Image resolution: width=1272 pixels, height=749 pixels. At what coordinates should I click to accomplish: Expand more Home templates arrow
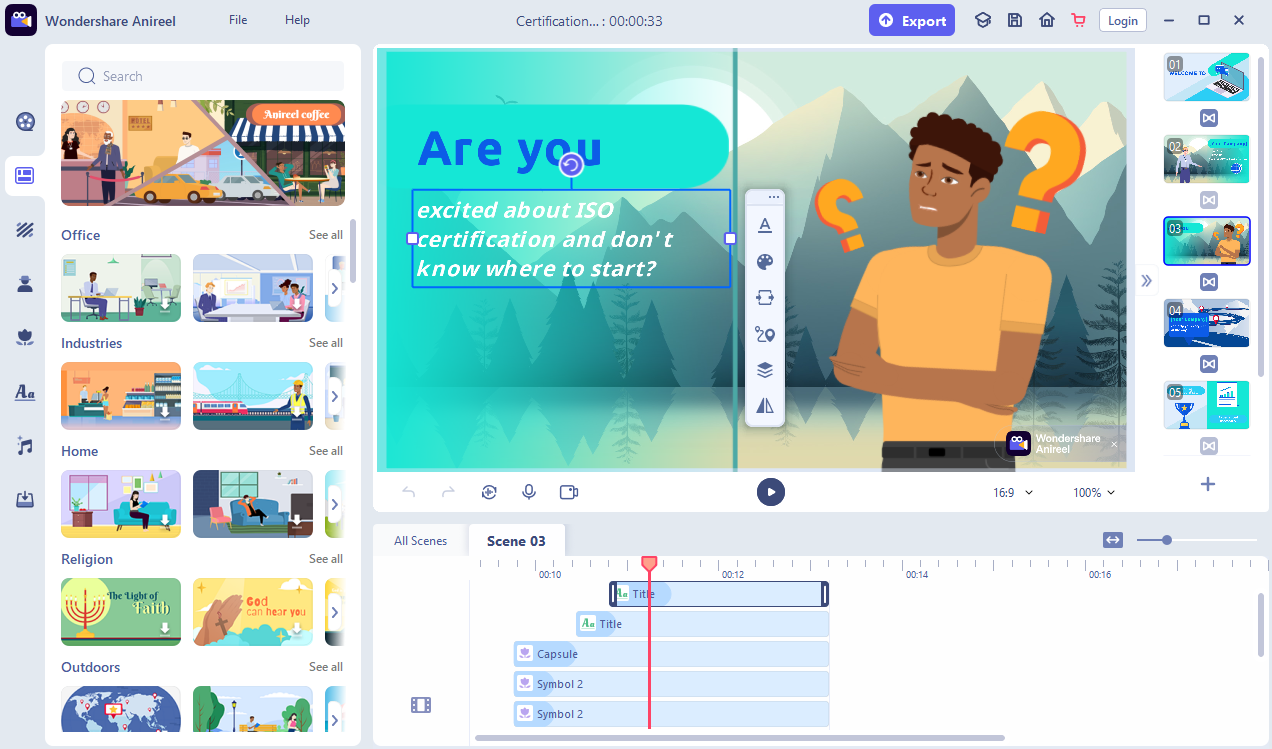click(335, 504)
